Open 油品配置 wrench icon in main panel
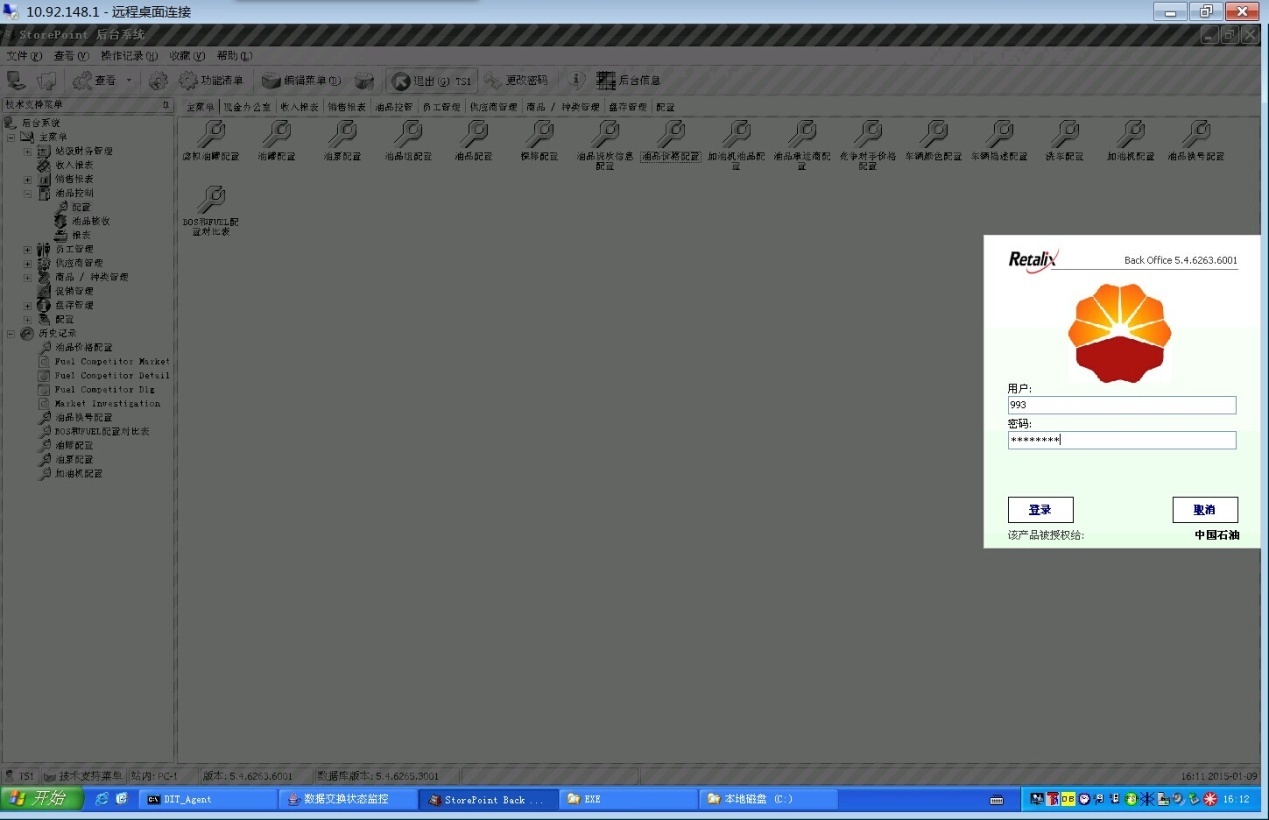Image resolution: width=1269 pixels, height=820 pixels. pos(474,134)
